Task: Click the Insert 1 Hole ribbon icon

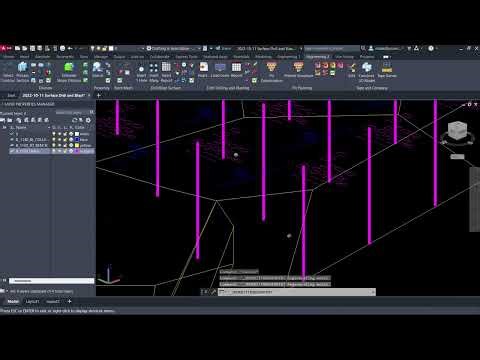Action: click(141, 69)
